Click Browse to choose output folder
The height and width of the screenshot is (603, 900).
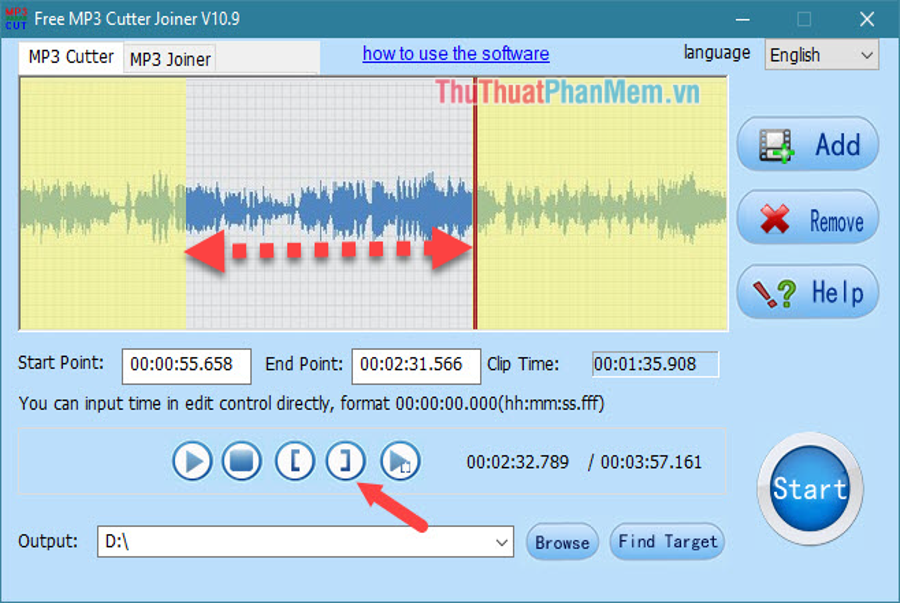click(561, 542)
